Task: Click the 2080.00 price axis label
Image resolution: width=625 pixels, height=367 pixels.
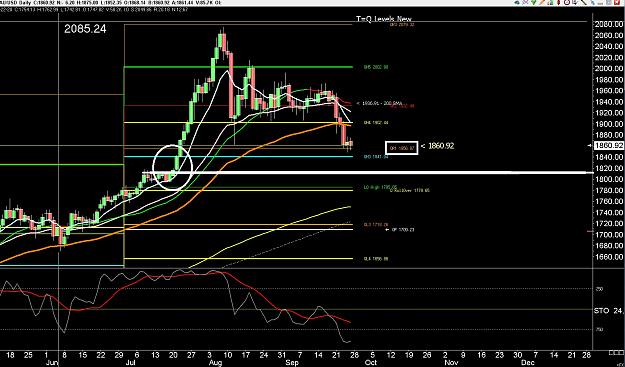Action: 609,24
